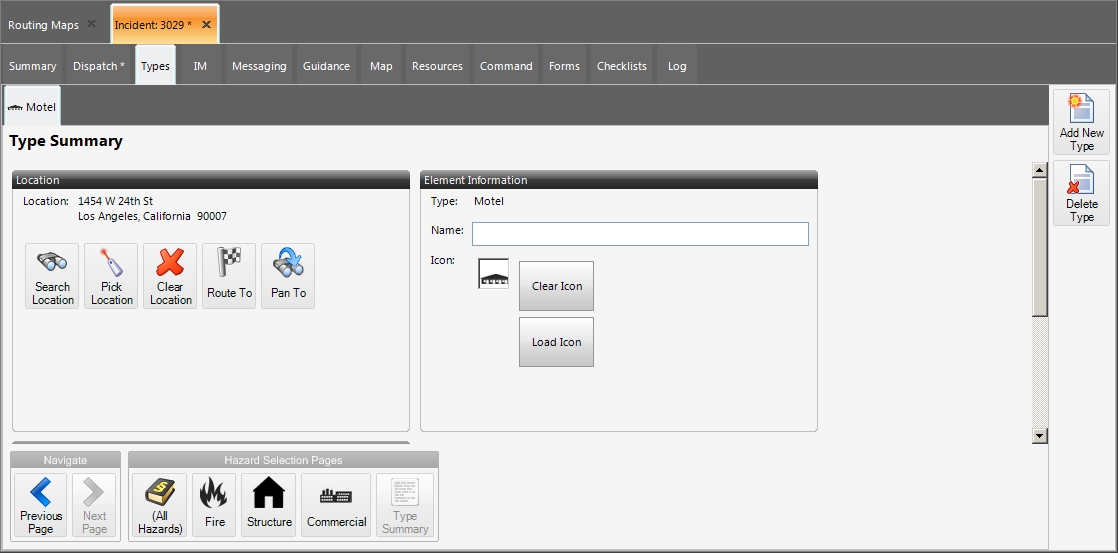
Task: Open the Resources tab
Action: (437, 66)
